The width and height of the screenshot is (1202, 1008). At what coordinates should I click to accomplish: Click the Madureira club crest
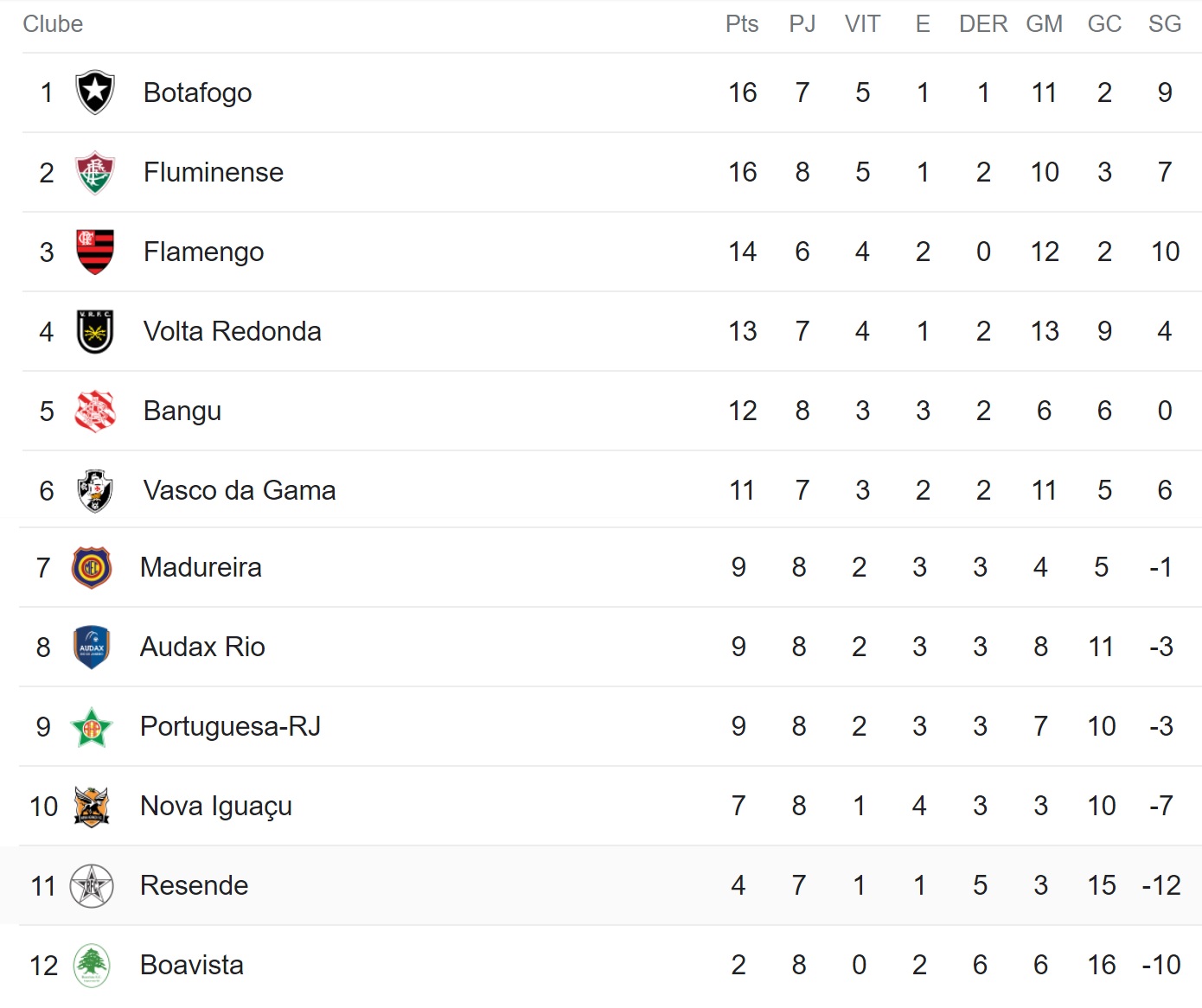tap(92, 567)
